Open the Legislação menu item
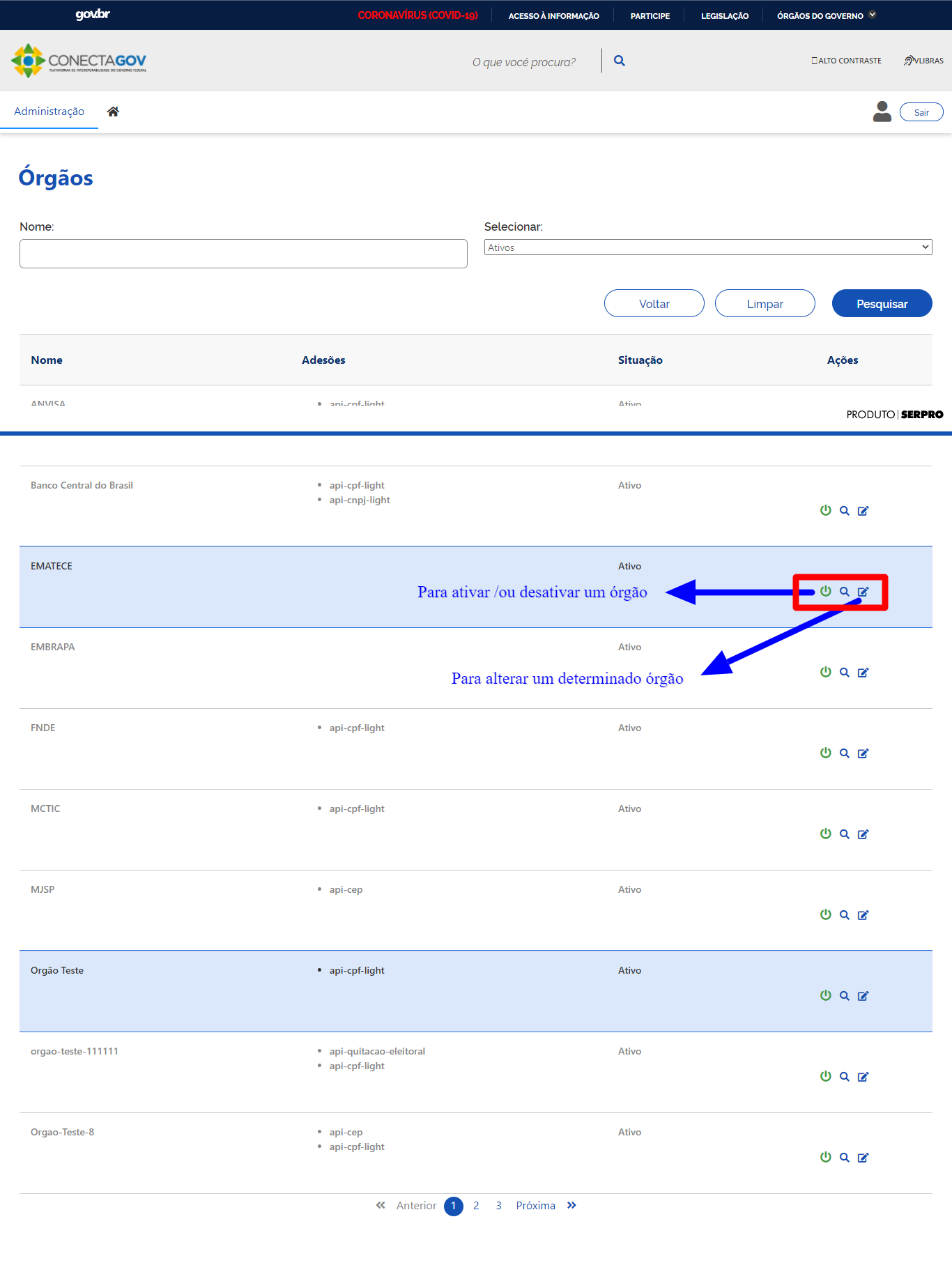 pyautogui.click(x=724, y=15)
